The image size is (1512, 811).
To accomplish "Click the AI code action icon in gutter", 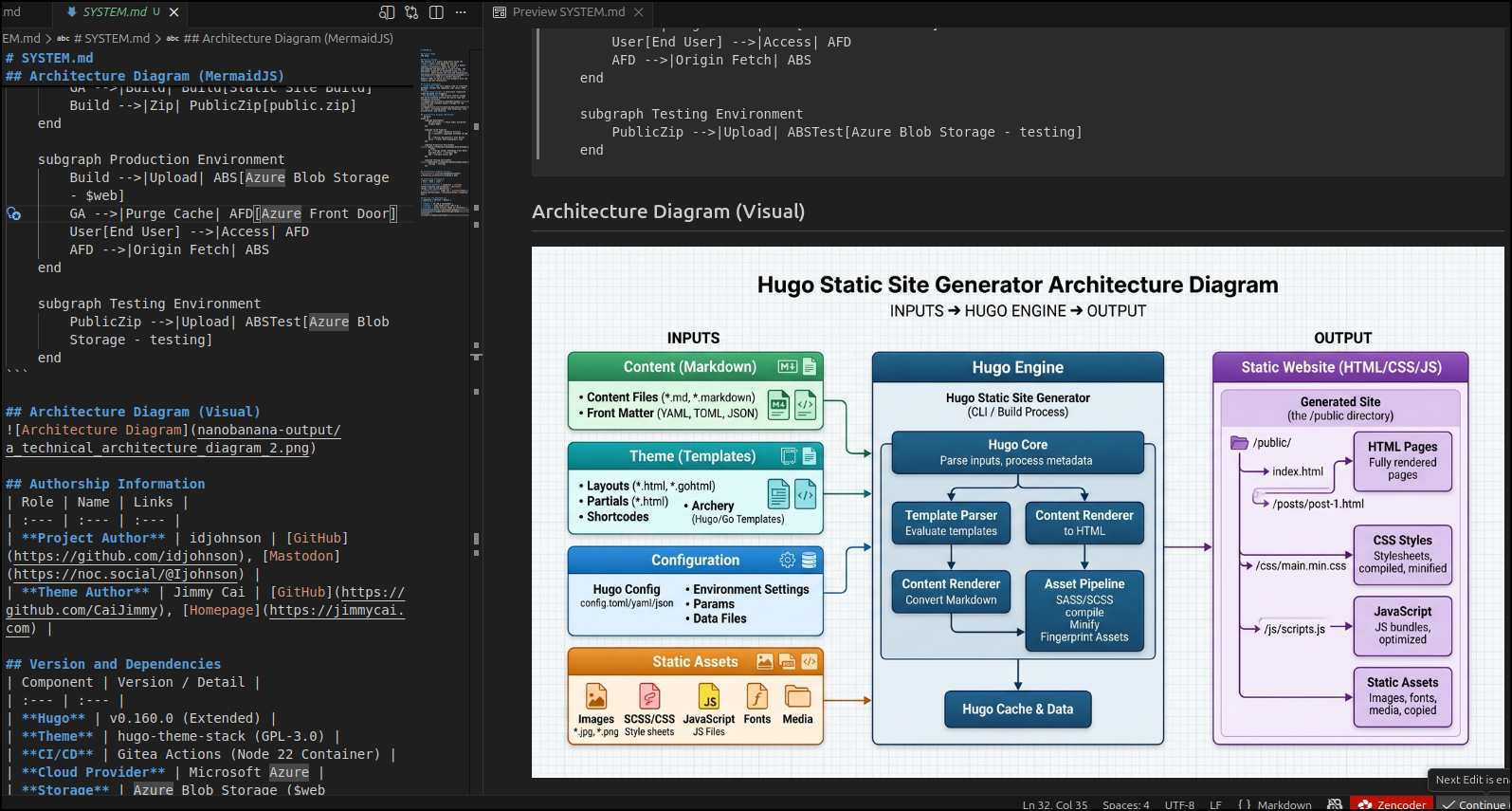I will (x=13, y=214).
